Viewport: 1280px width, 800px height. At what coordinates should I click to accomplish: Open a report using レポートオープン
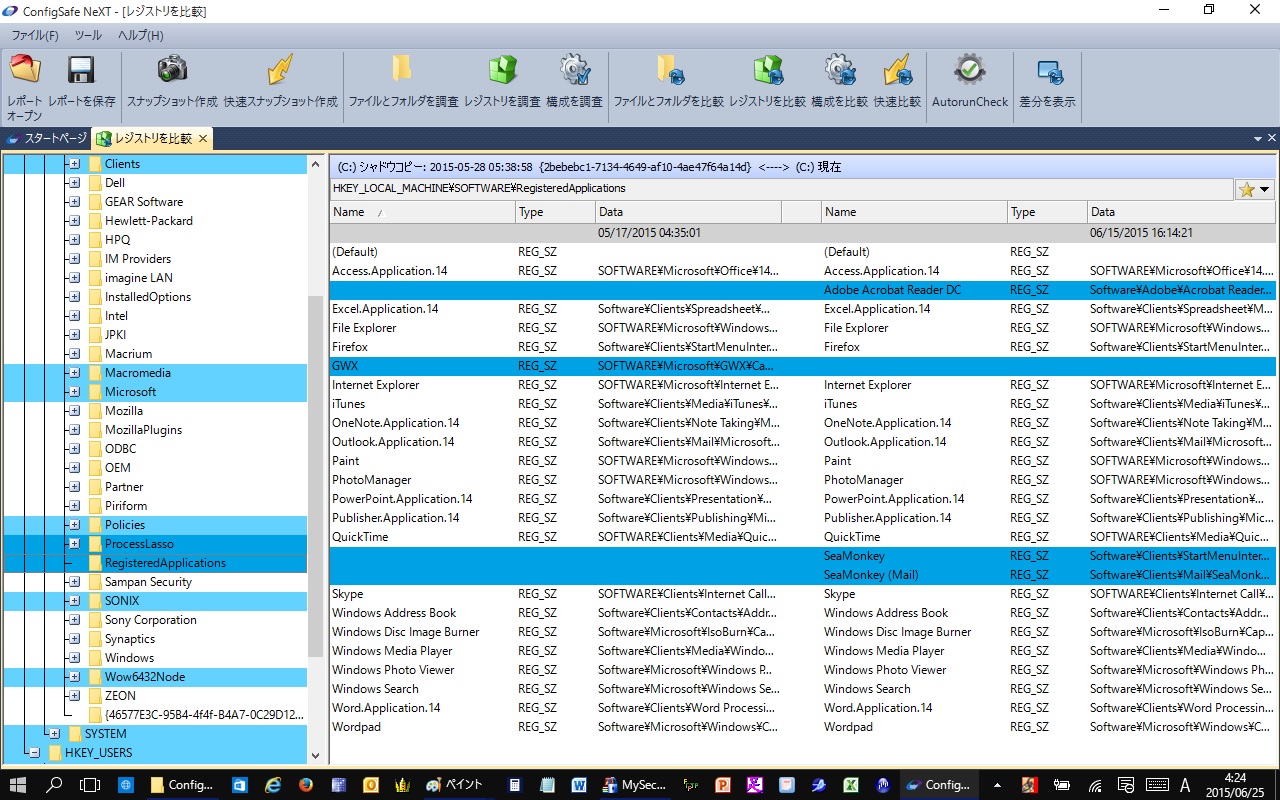coord(25,80)
